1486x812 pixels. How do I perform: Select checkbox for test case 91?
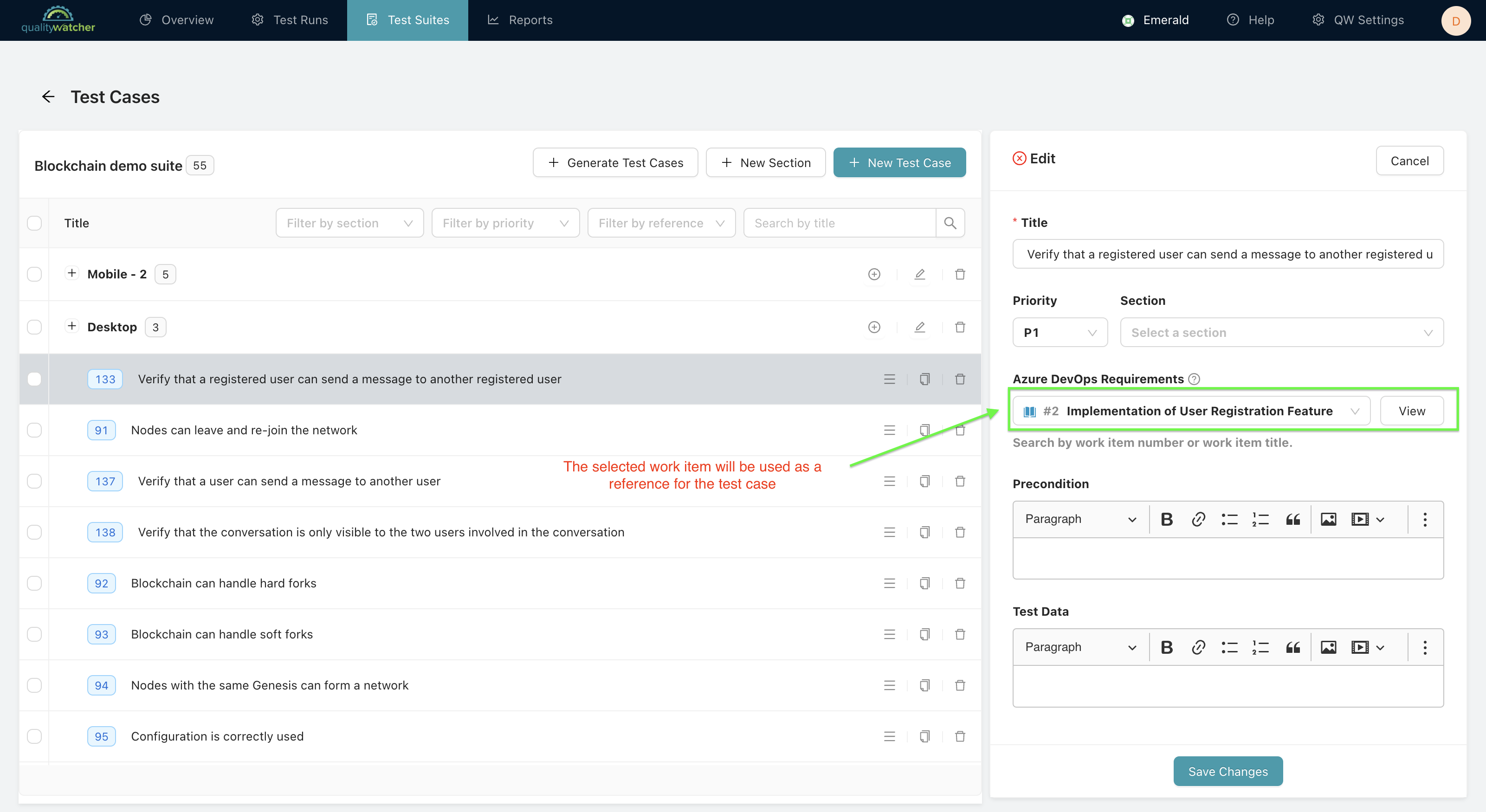click(x=35, y=430)
